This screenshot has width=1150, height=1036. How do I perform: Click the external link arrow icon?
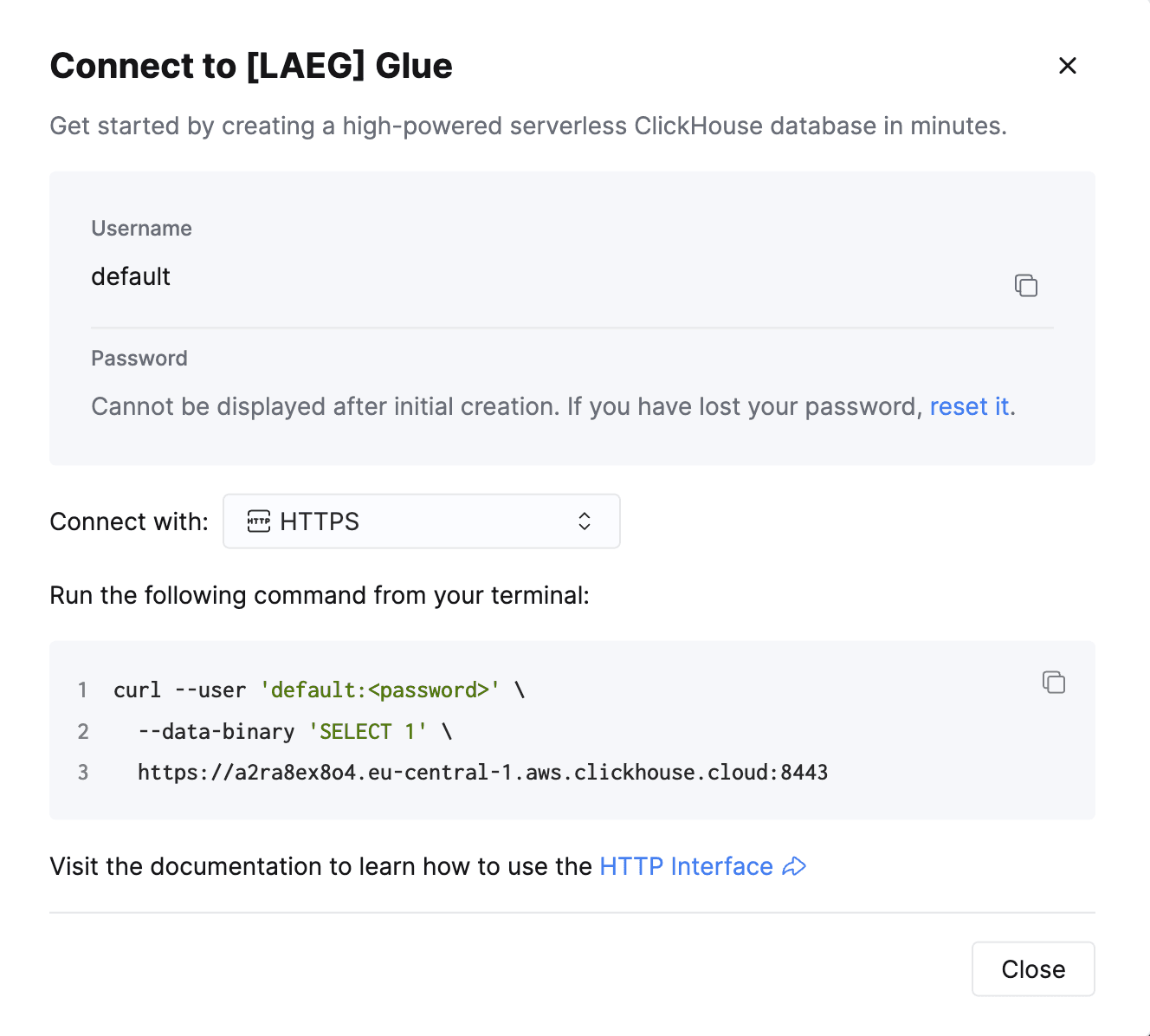[x=794, y=866]
